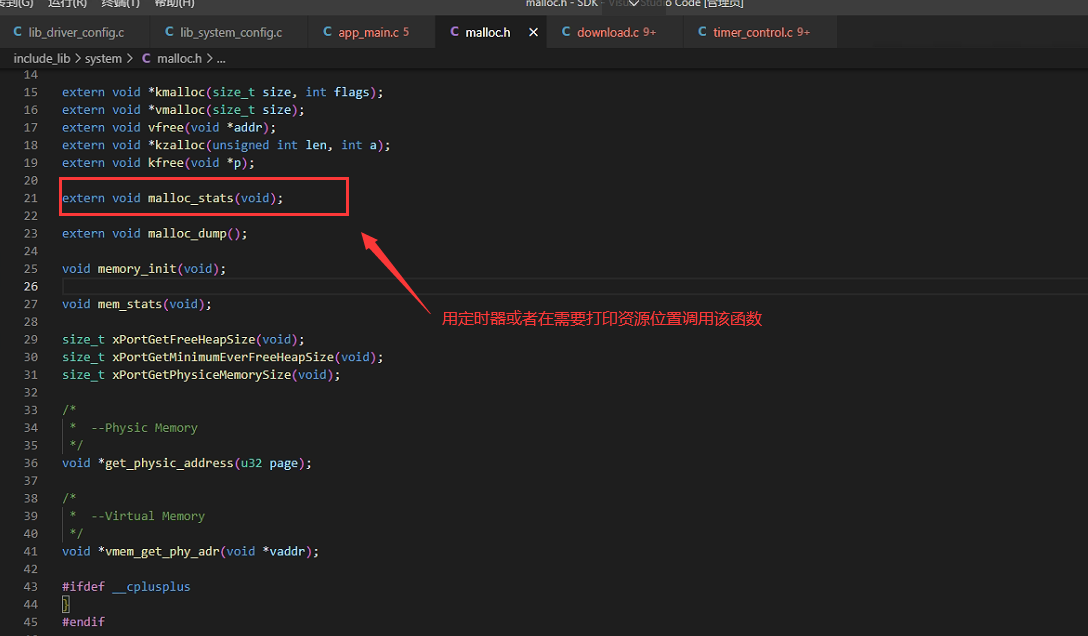Place cursor on memory_init declaration
This screenshot has height=636, width=1088.
[137, 269]
